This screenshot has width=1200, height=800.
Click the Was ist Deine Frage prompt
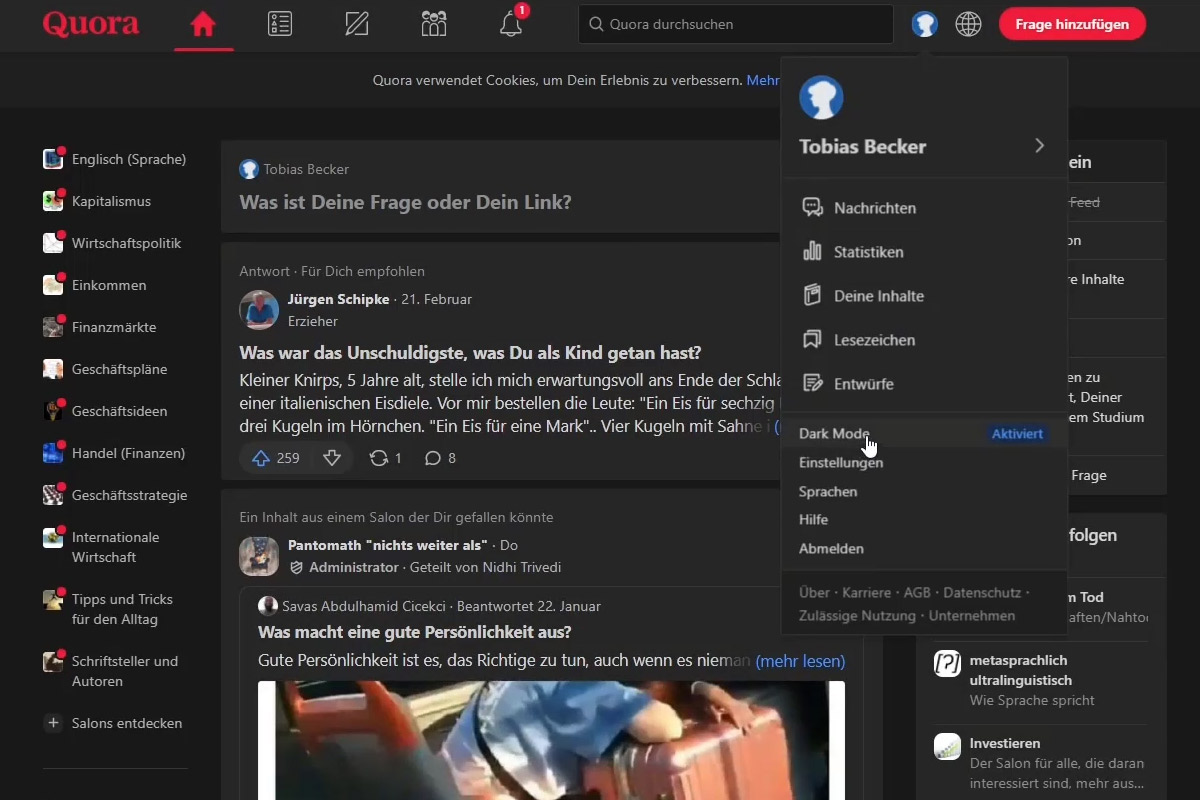click(x=405, y=202)
